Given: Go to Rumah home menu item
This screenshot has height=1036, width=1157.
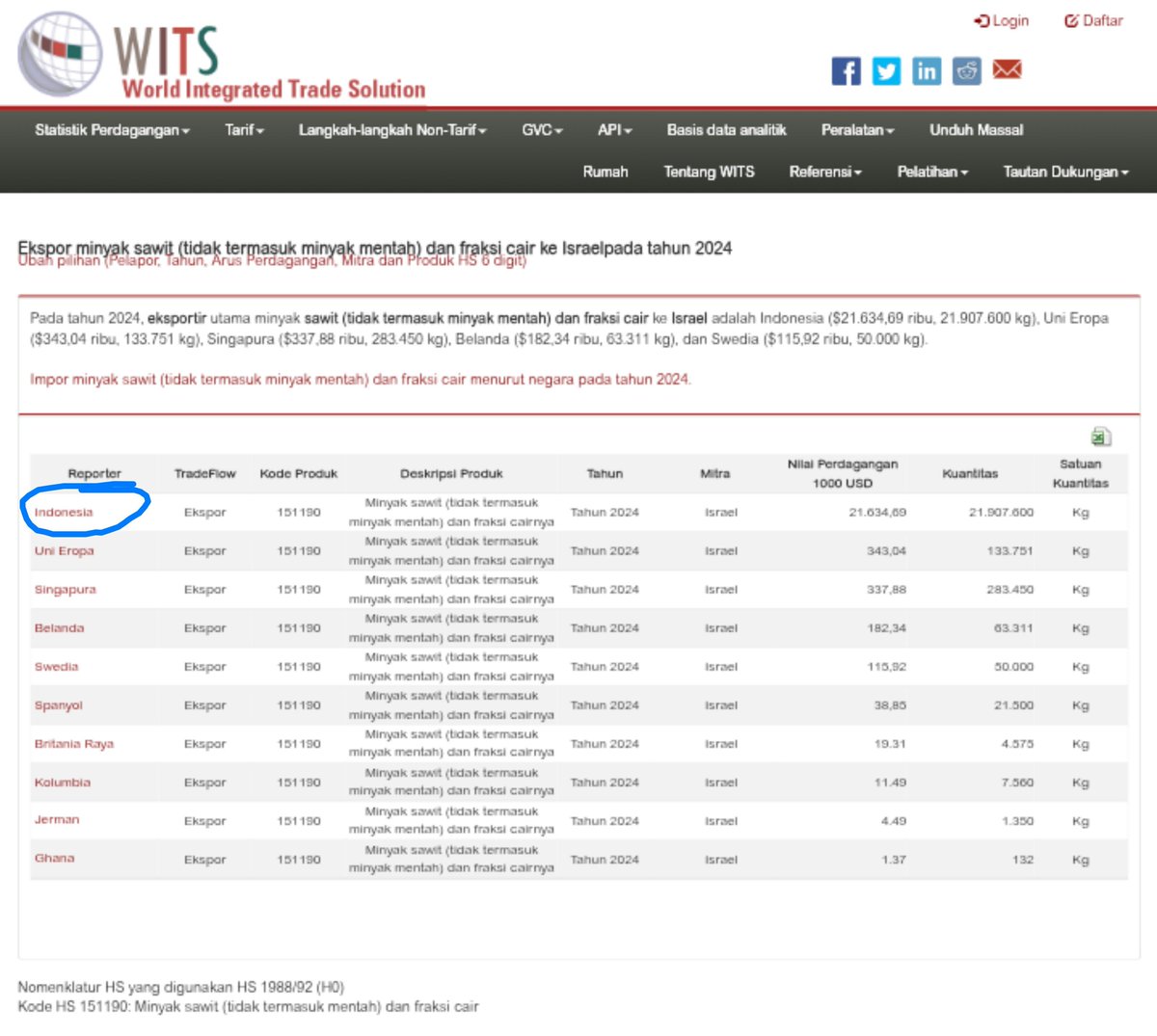Looking at the screenshot, I should 605,172.
